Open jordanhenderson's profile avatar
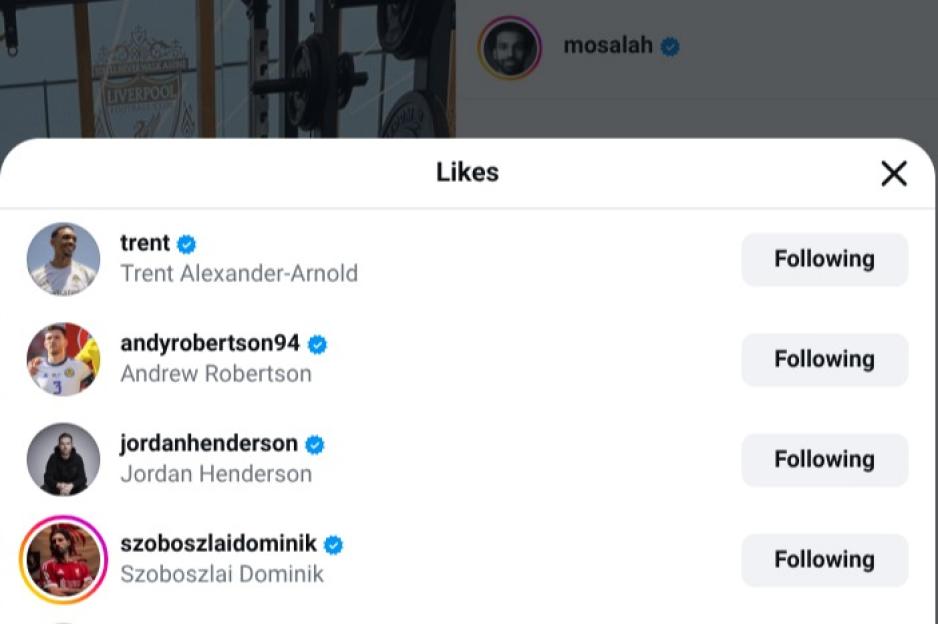This screenshot has height=624, width=938. pos(62,459)
